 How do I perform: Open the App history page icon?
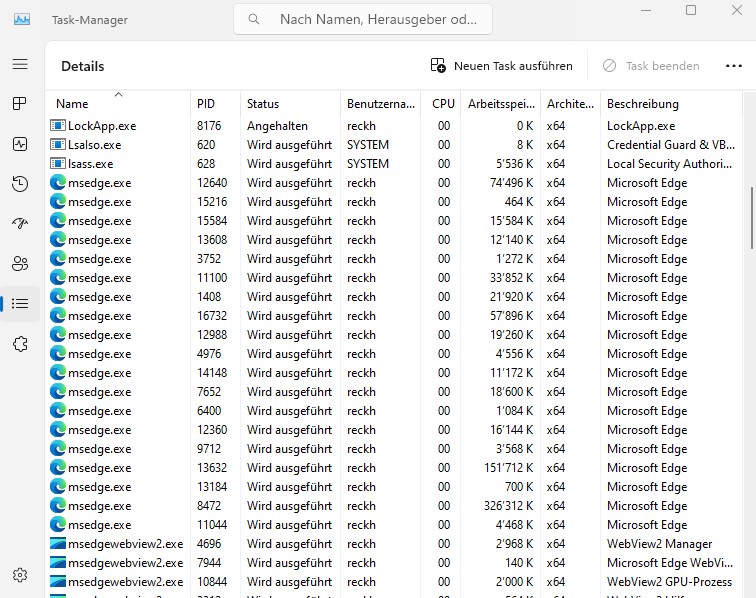pyautogui.click(x=20, y=184)
